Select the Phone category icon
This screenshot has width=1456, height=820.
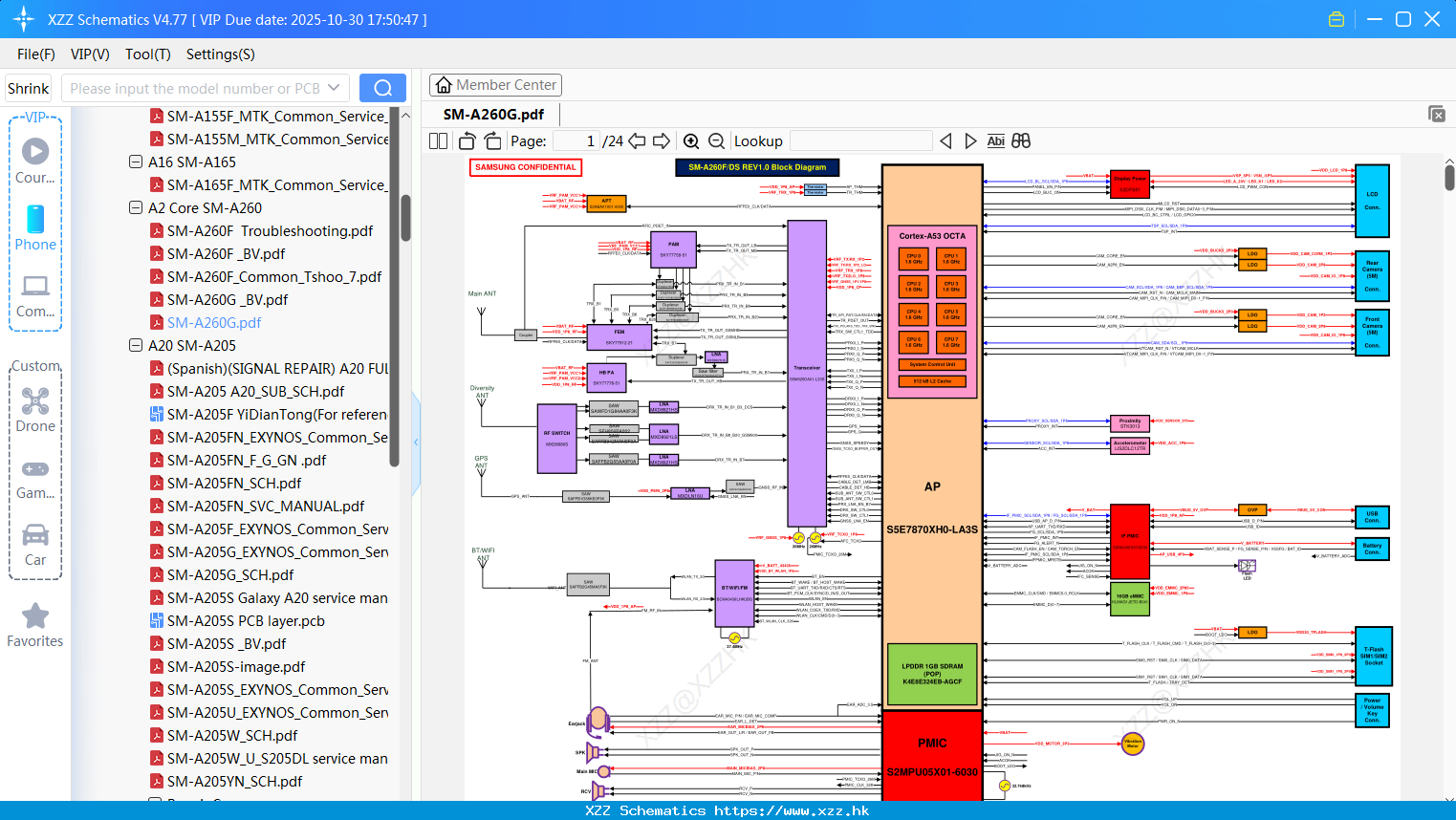pyautogui.click(x=35, y=227)
